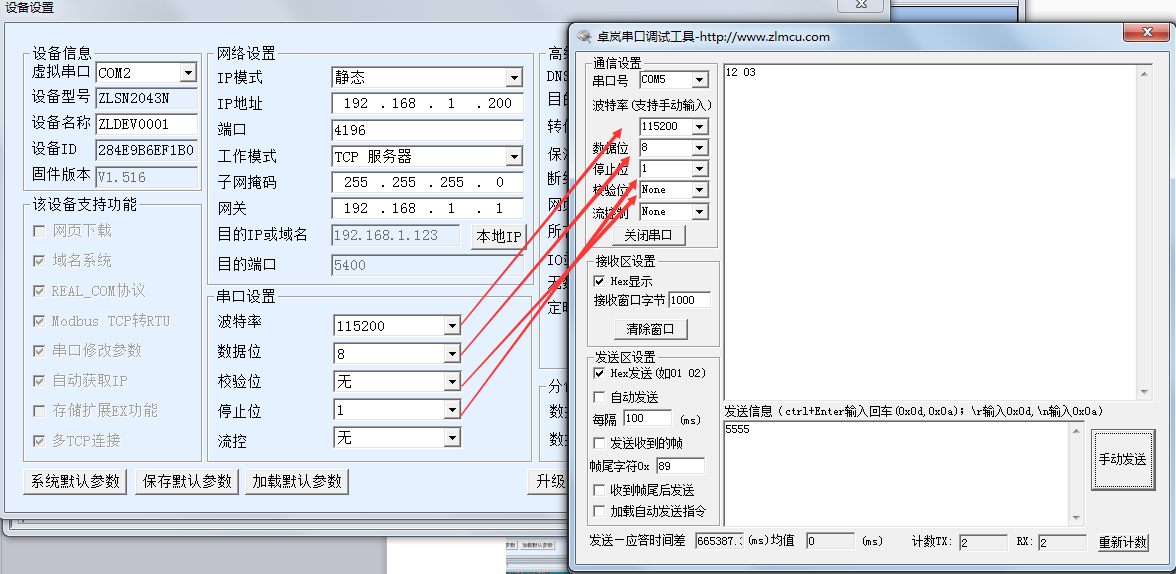The image size is (1176, 574).
Task: Close the 设备设置 dialog window
Action: [859, 6]
